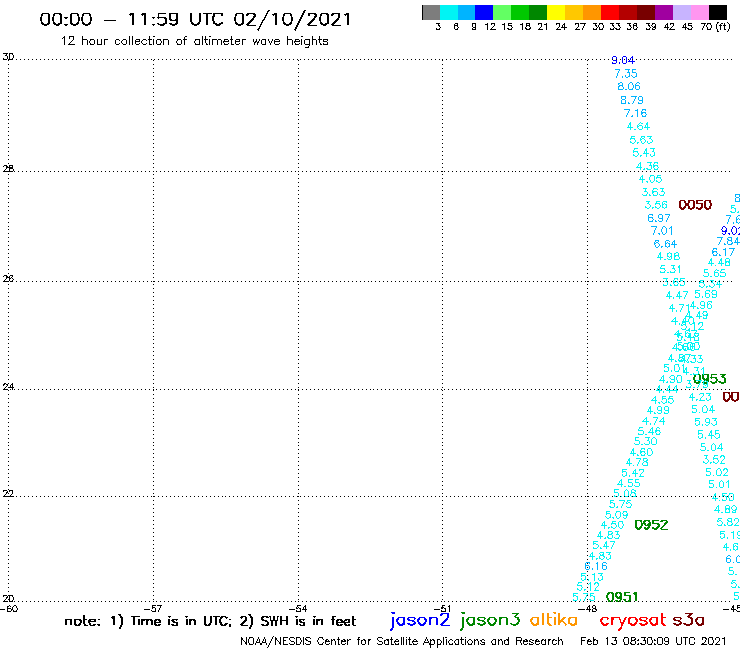Click the wave height value 4.99

[658, 411]
